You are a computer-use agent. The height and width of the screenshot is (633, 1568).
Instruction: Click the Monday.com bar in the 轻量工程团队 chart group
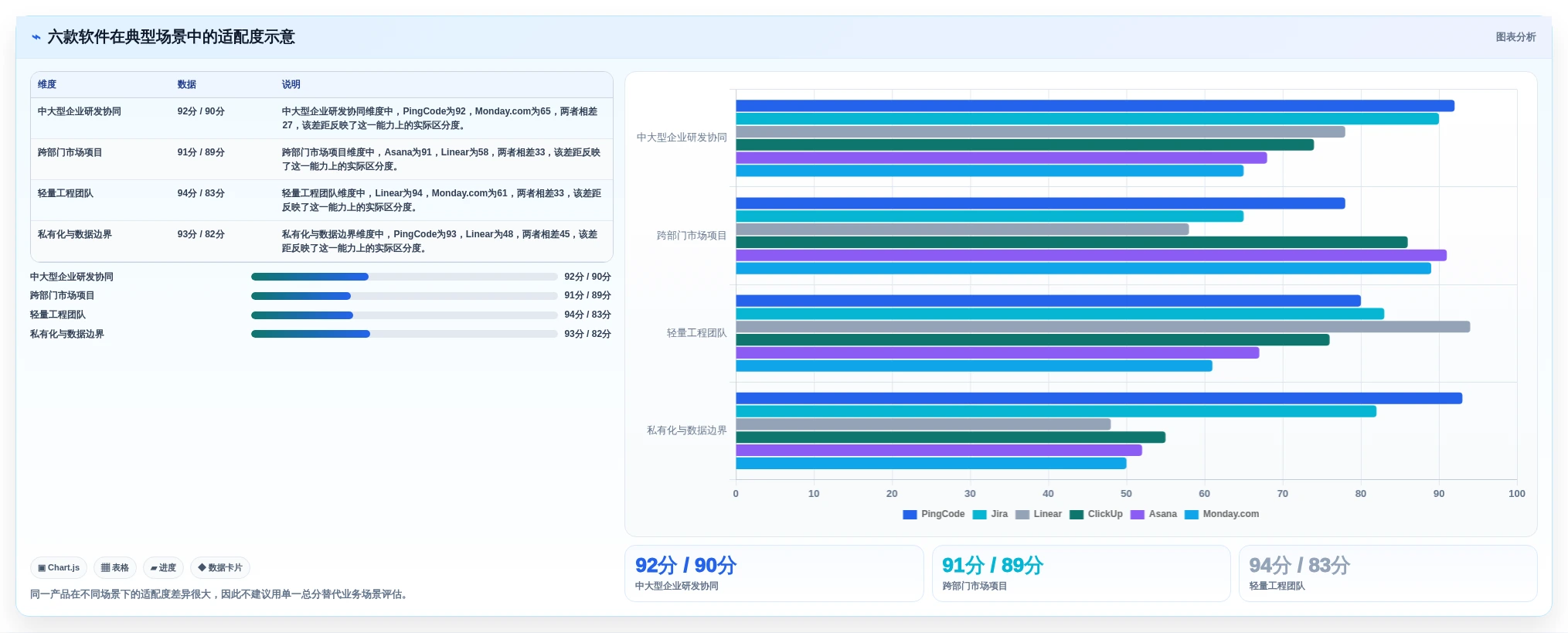[x=974, y=366]
